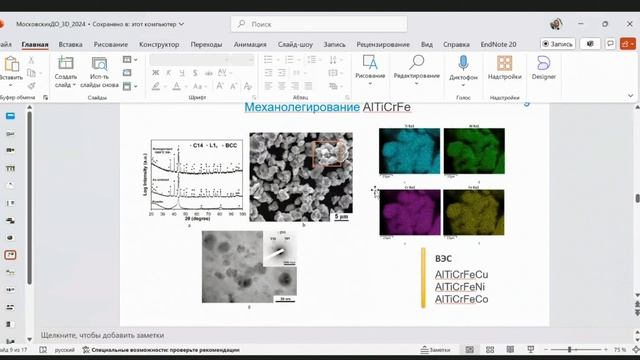Switch to the Главная tab
The image size is (640, 360).
35,44
